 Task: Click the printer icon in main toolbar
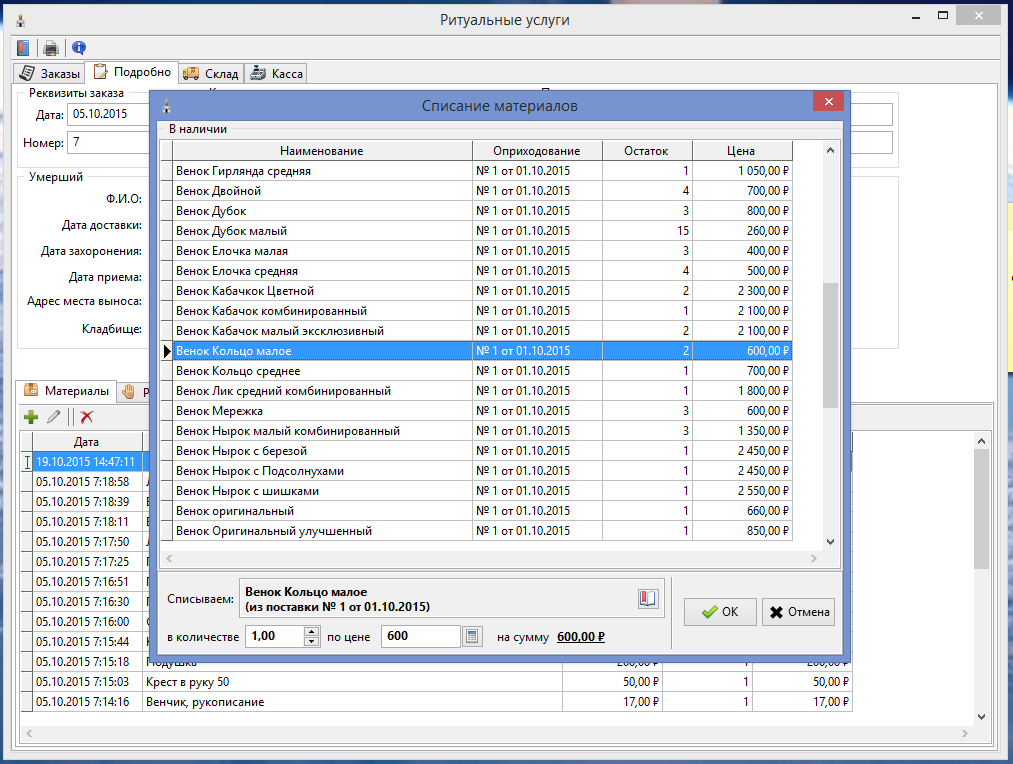(51, 48)
